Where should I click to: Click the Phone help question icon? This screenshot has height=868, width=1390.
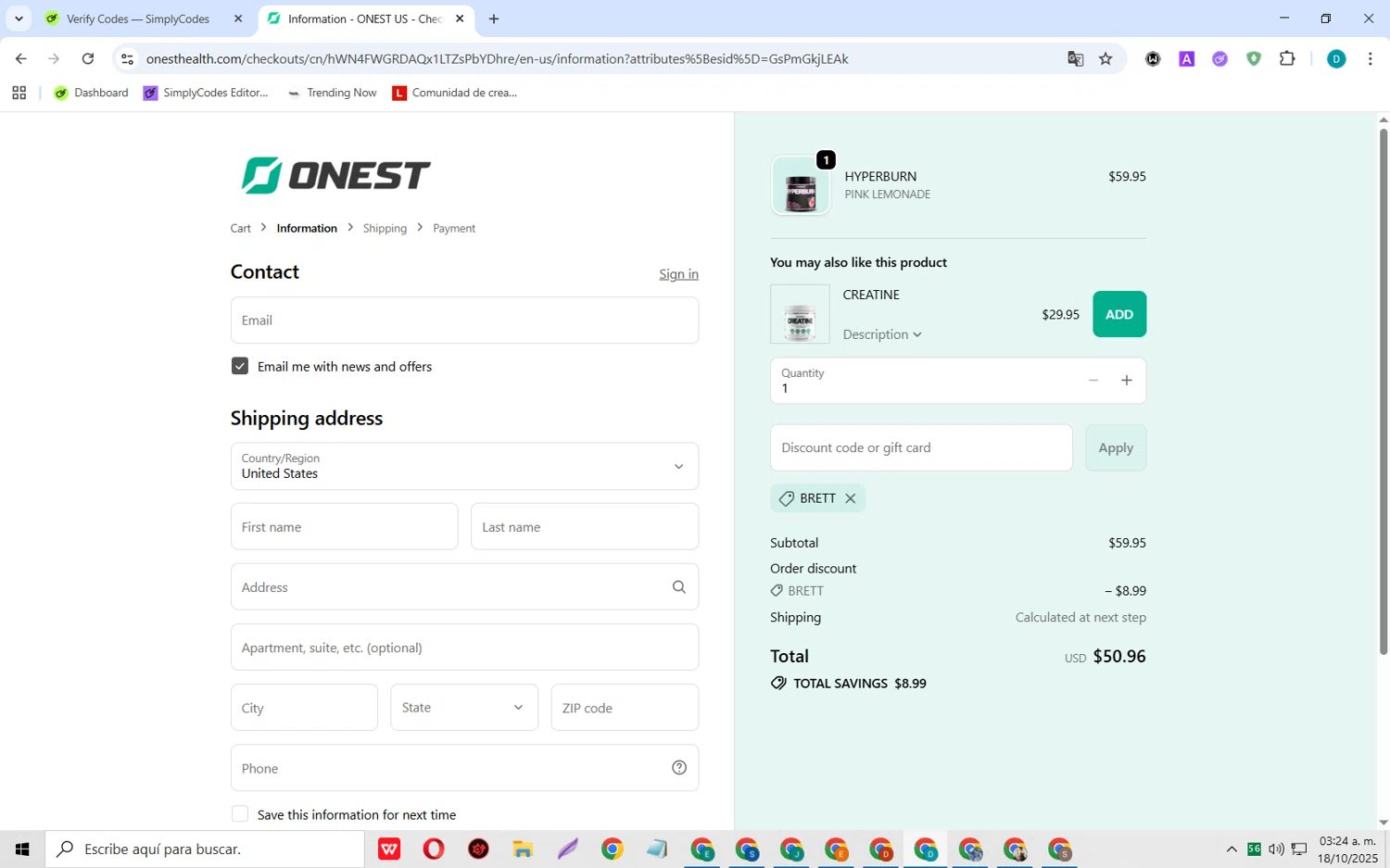click(x=678, y=767)
